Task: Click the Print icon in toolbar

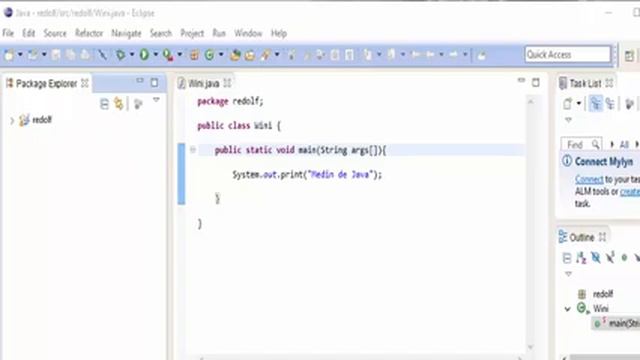Action: coord(85,55)
